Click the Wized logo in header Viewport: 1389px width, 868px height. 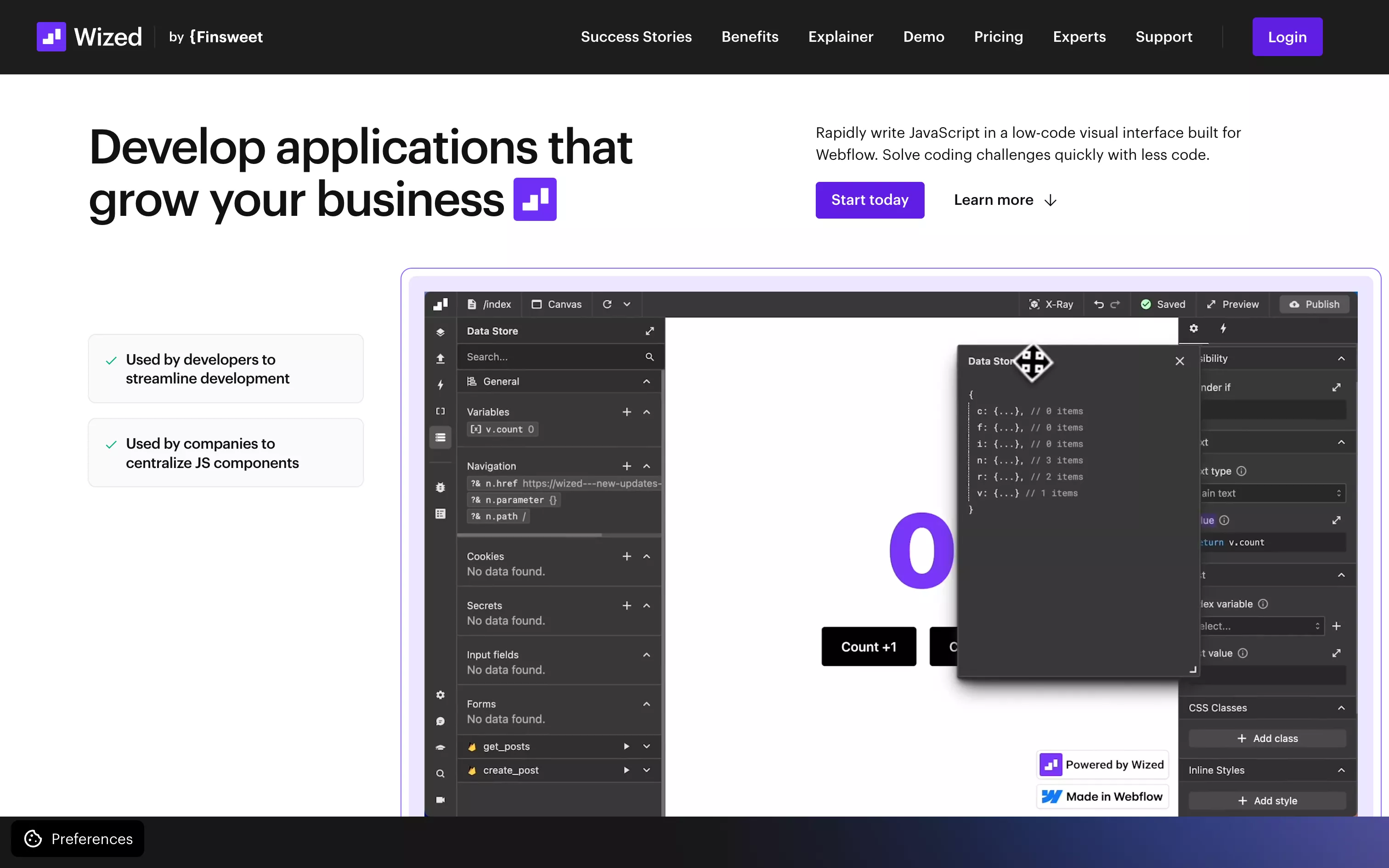point(89,37)
